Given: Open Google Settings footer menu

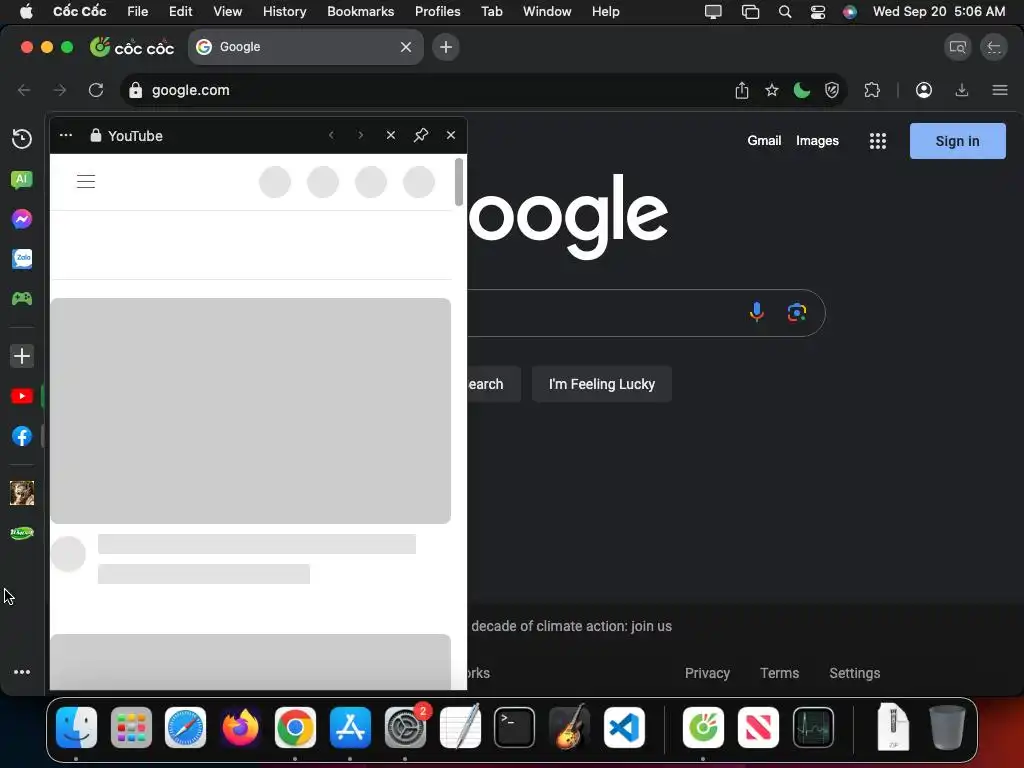Looking at the screenshot, I should (854, 673).
